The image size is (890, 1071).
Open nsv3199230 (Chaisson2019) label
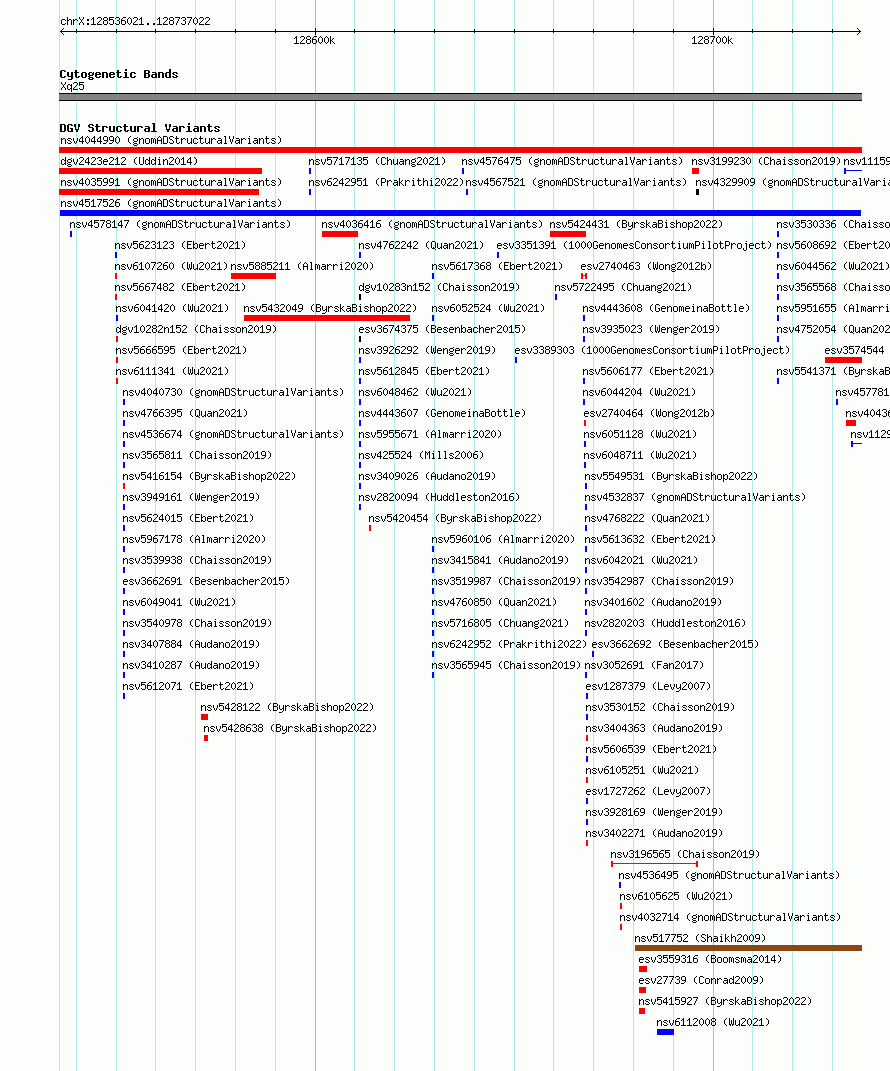[766, 161]
